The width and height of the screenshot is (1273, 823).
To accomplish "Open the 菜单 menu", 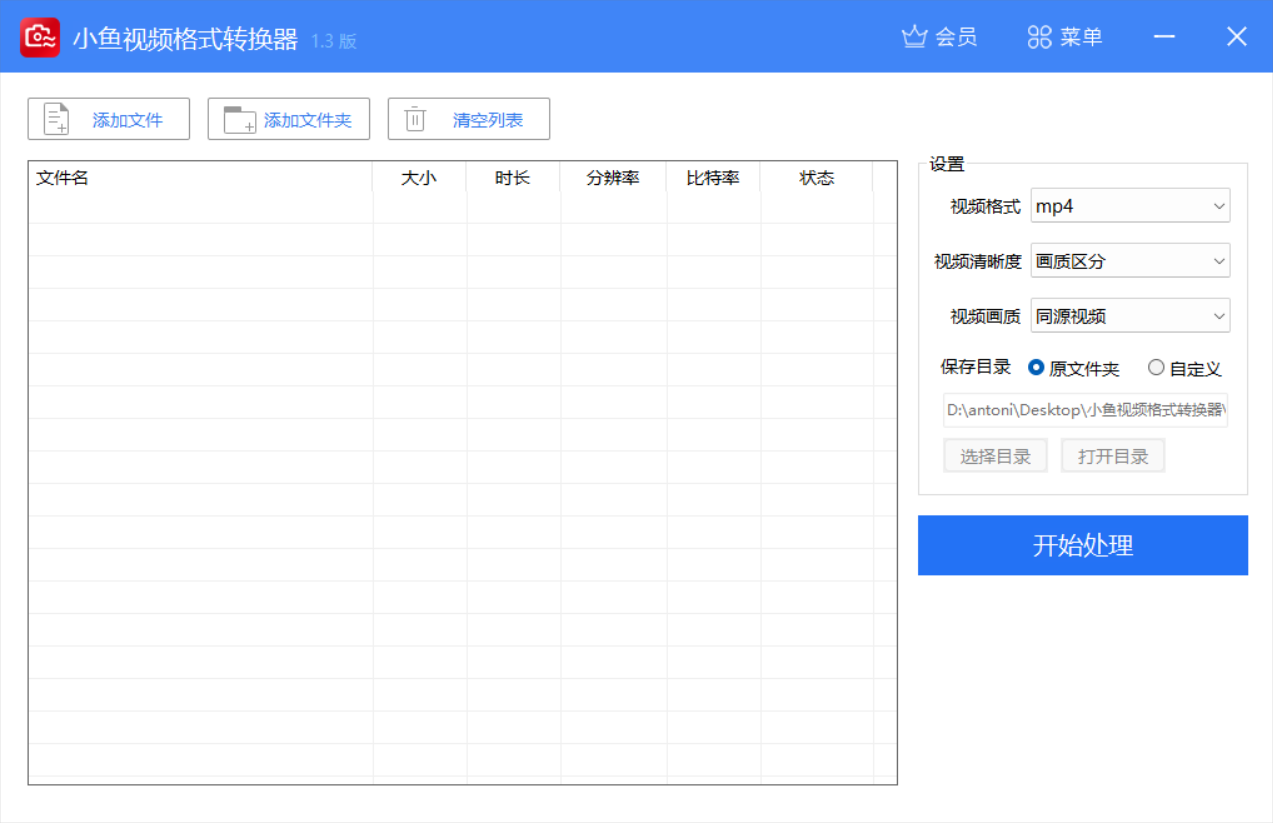I will pos(1064,36).
